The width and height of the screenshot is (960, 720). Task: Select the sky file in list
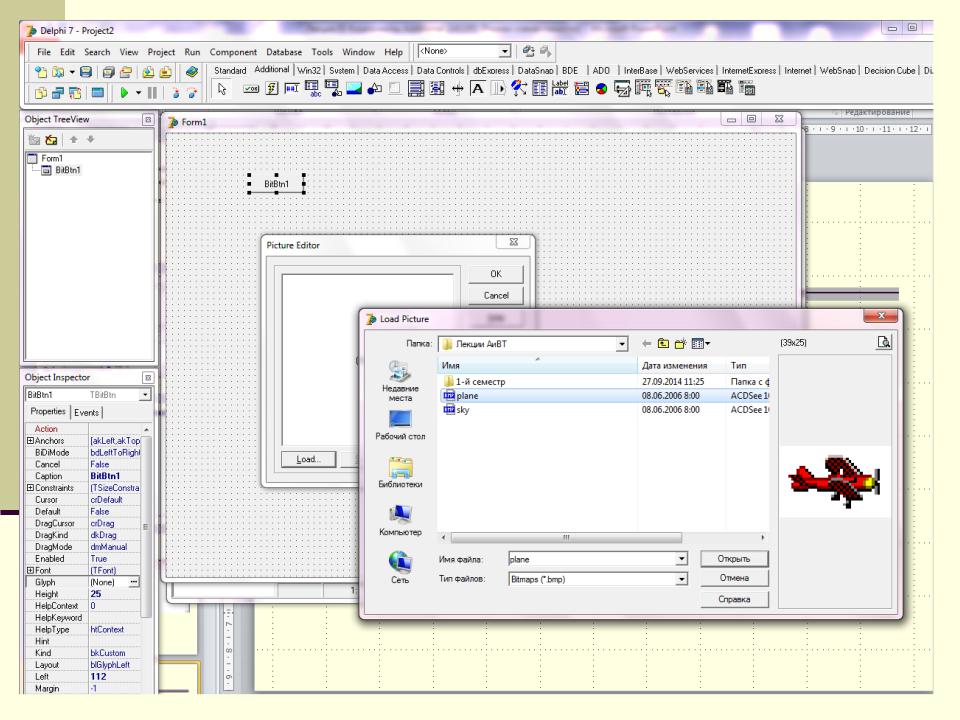pos(463,410)
